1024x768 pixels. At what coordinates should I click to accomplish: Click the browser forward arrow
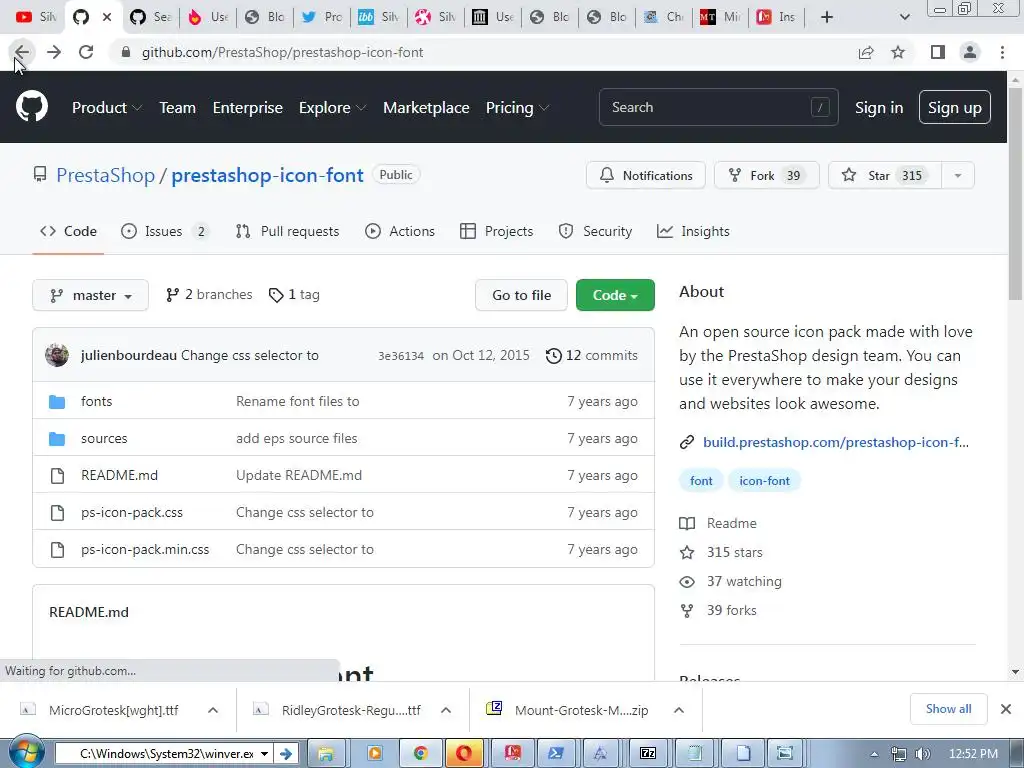pos(54,52)
